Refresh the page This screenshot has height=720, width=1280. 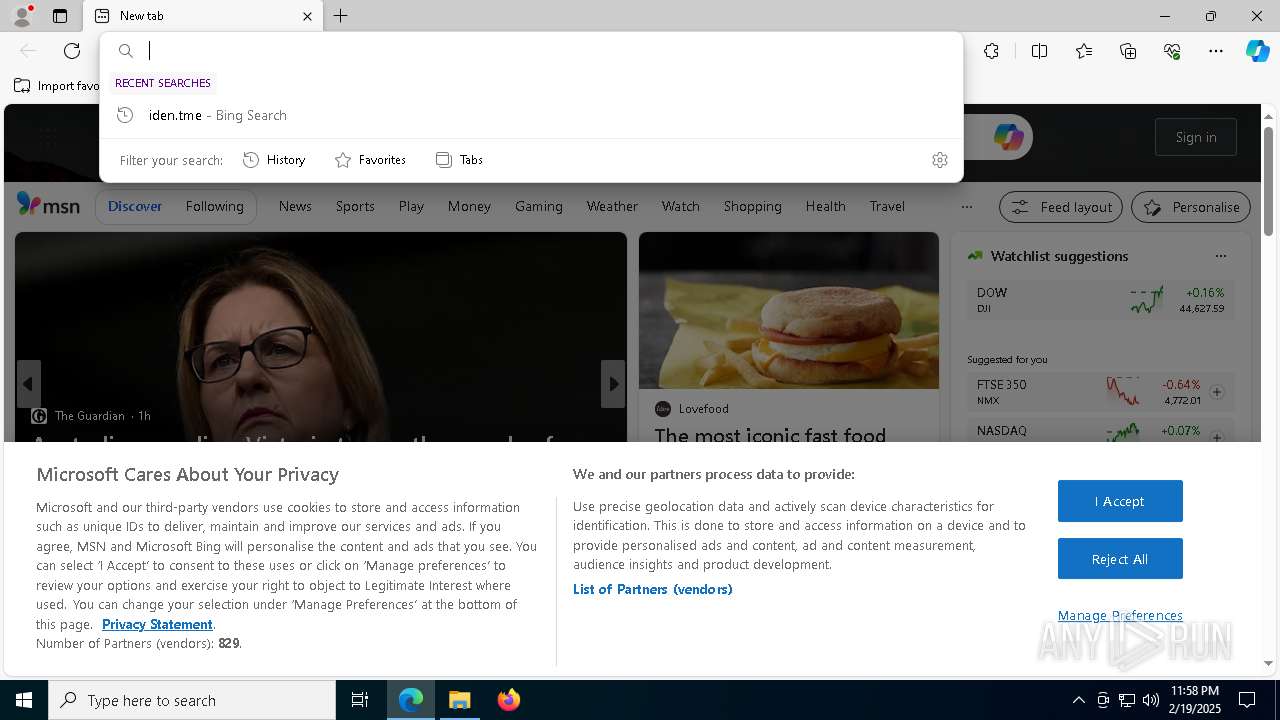[x=72, y=51]
